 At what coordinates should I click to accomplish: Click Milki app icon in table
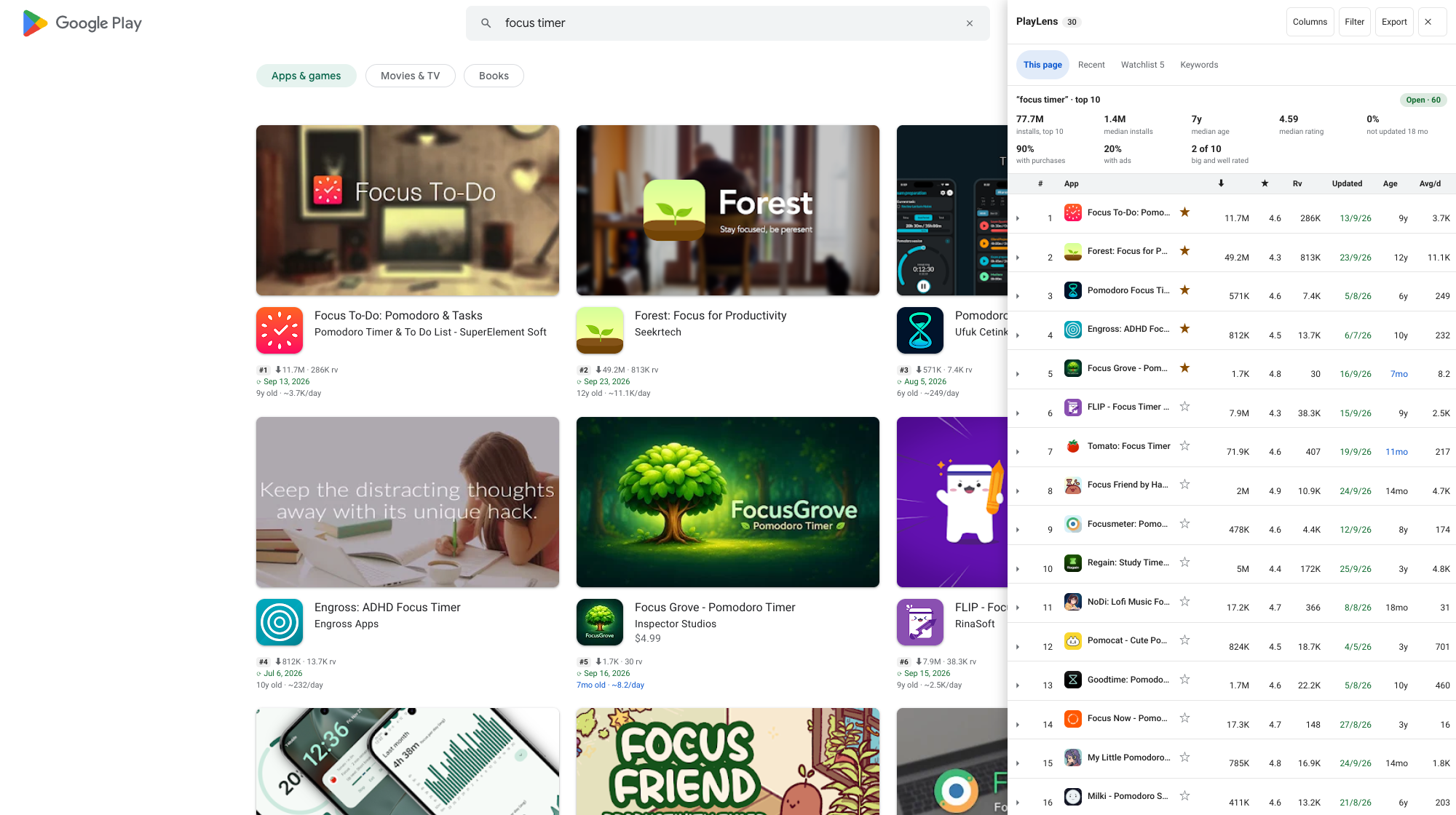point(1073,796)
